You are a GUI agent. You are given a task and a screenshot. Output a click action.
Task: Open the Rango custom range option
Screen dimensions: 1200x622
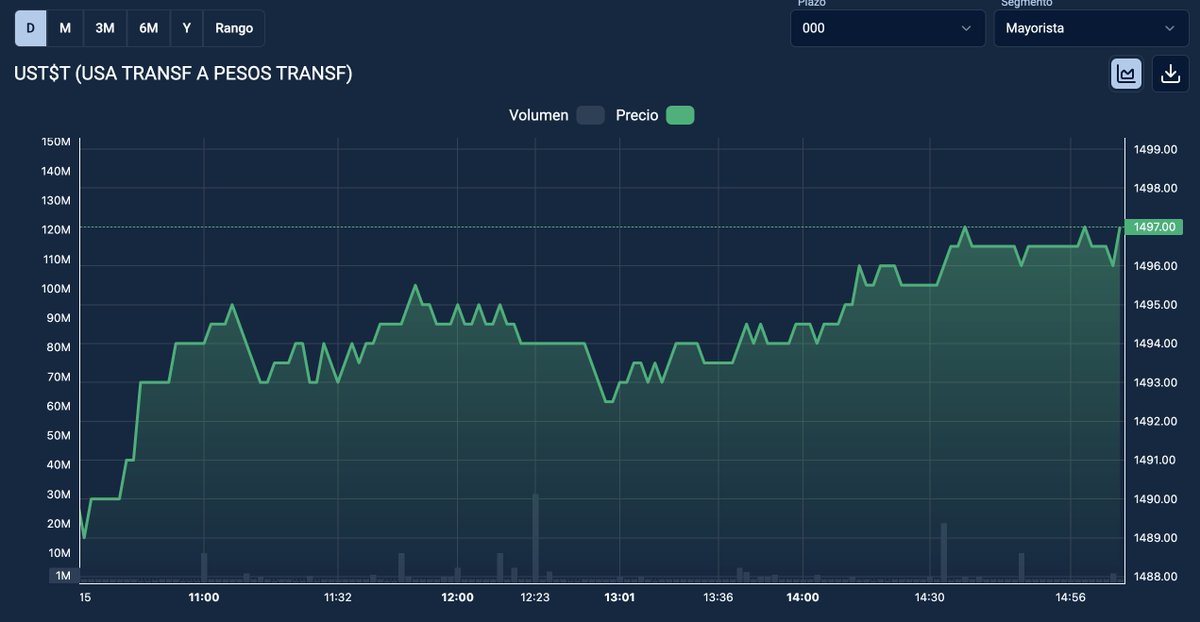234,28
